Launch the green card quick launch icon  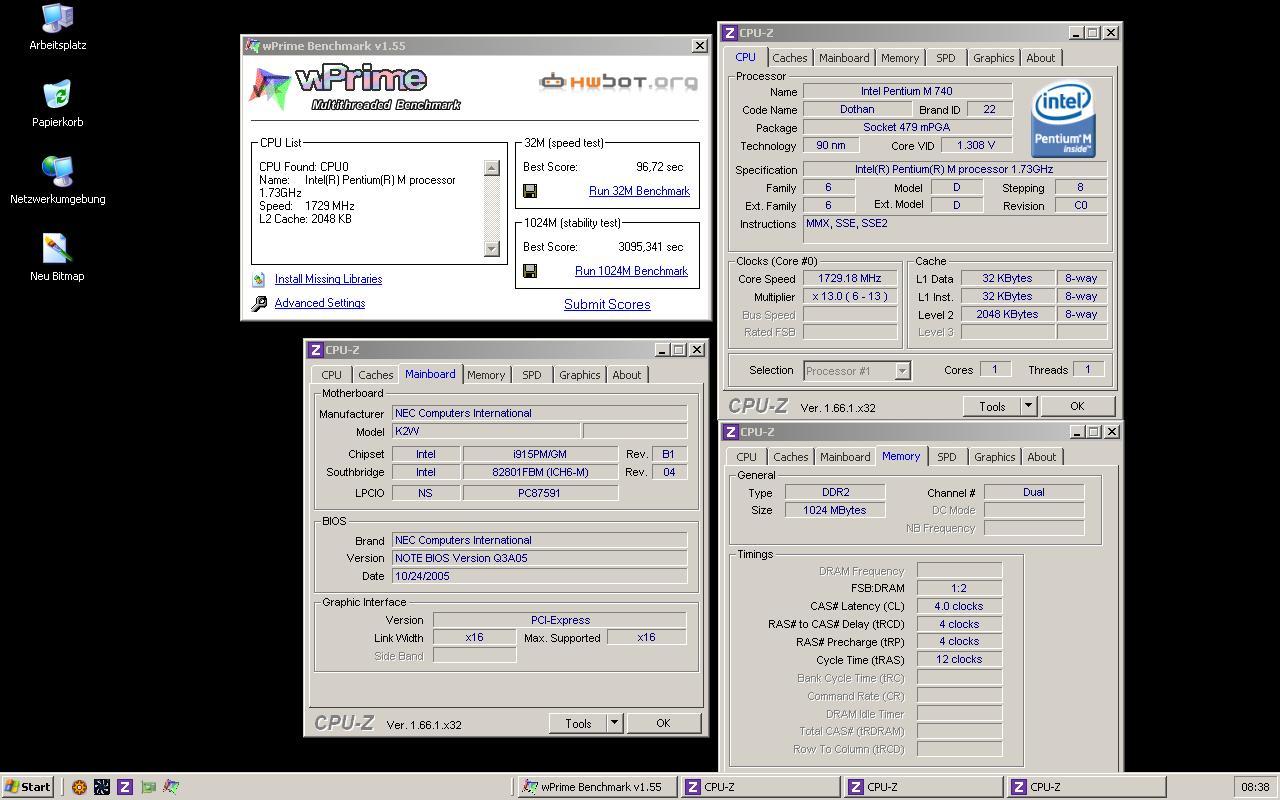coord(148,787)
